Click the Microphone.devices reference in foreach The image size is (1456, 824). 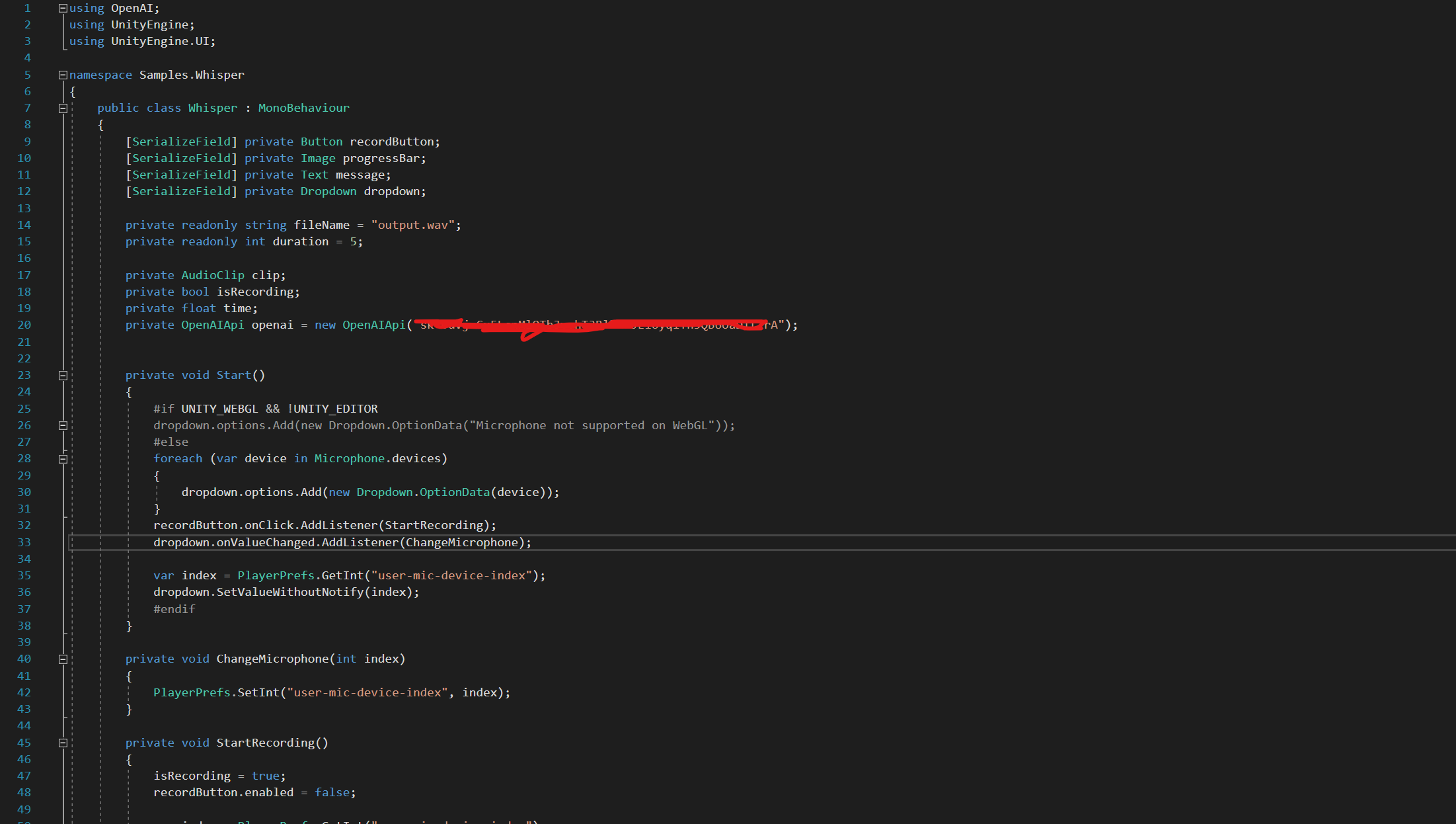[377, 458]
